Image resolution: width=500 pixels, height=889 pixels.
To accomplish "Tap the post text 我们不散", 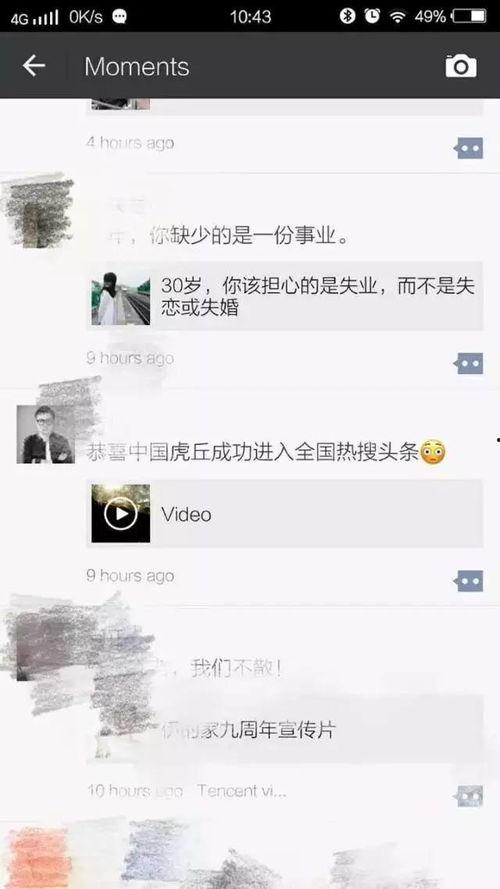I will click(236, 669).
